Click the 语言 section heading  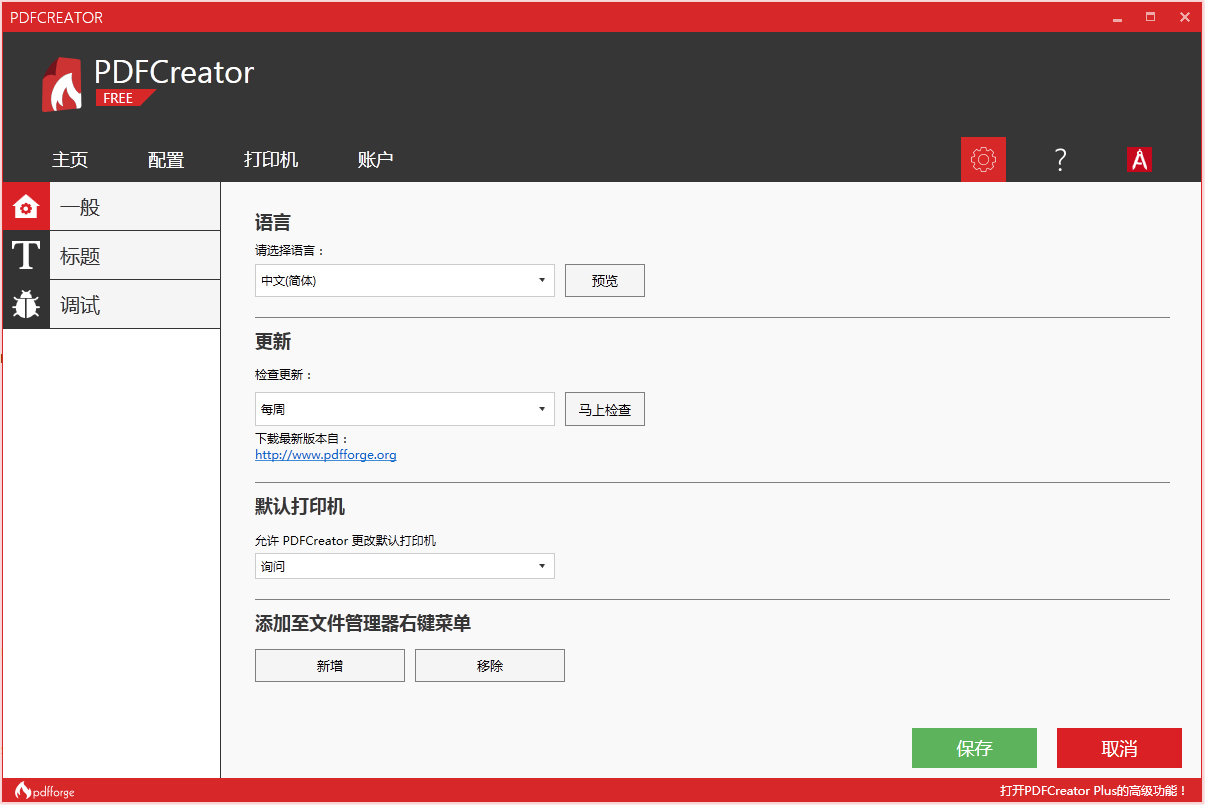pyautogui.click(x=273, y=223)
